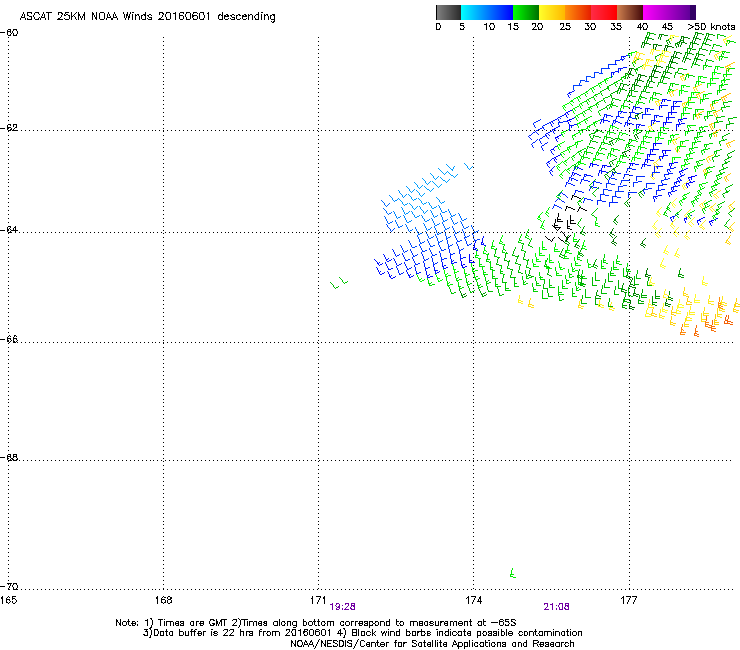Click the note 'Times are GMT' line
Viewport: 740px width, 650px height.
316,623
